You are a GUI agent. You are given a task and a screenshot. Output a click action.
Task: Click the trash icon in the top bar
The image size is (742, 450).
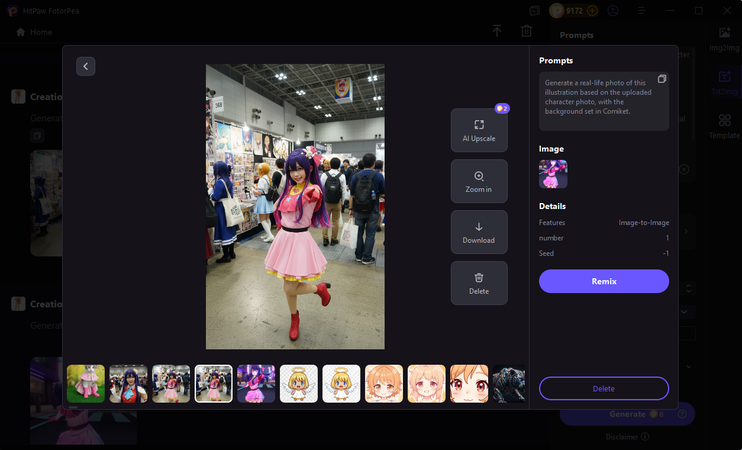[x=526, y=31]
